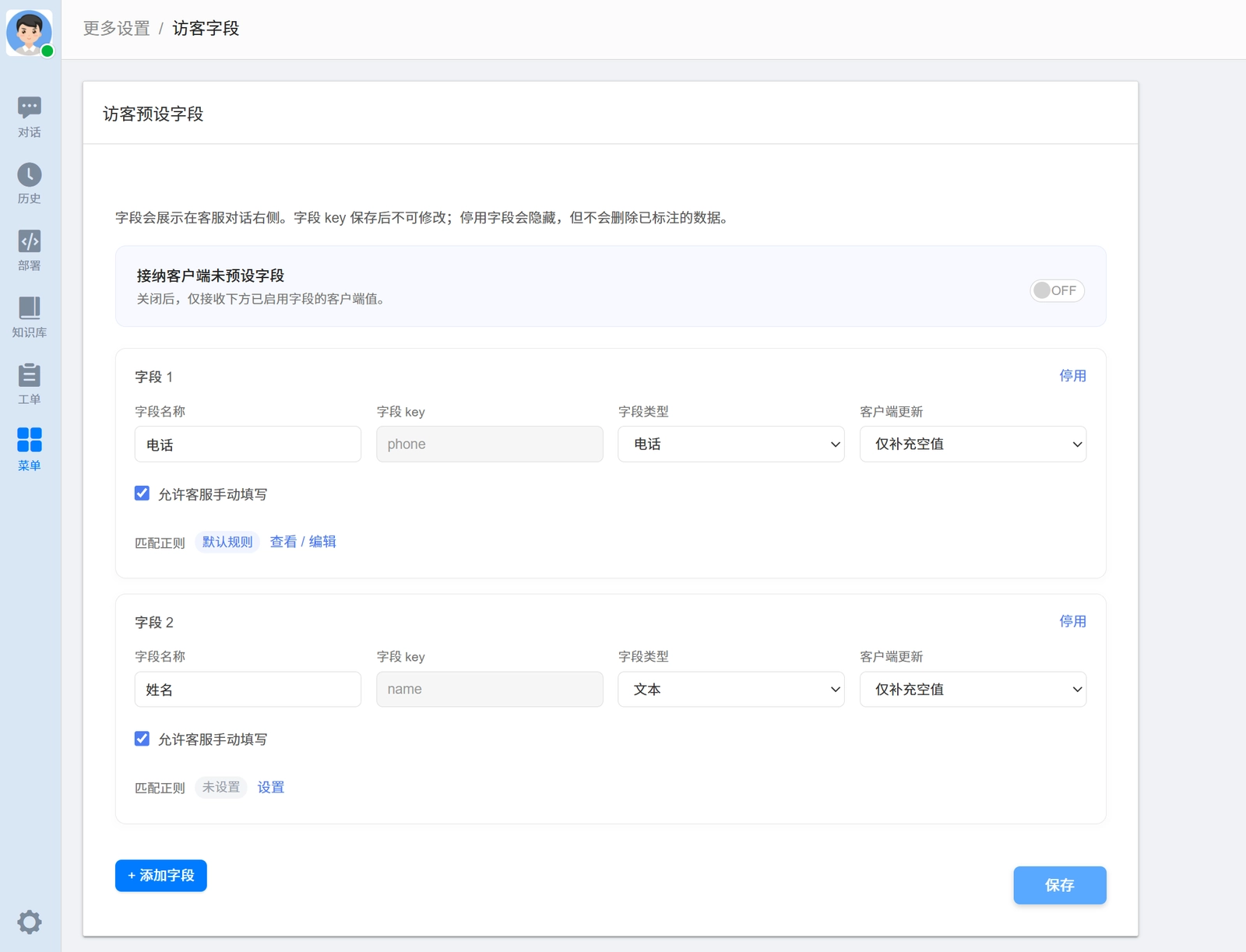Go to 更多设置 breadcrumb
Image resolution: width=1246 pixels, height=952 pixels.
[117, 29]
